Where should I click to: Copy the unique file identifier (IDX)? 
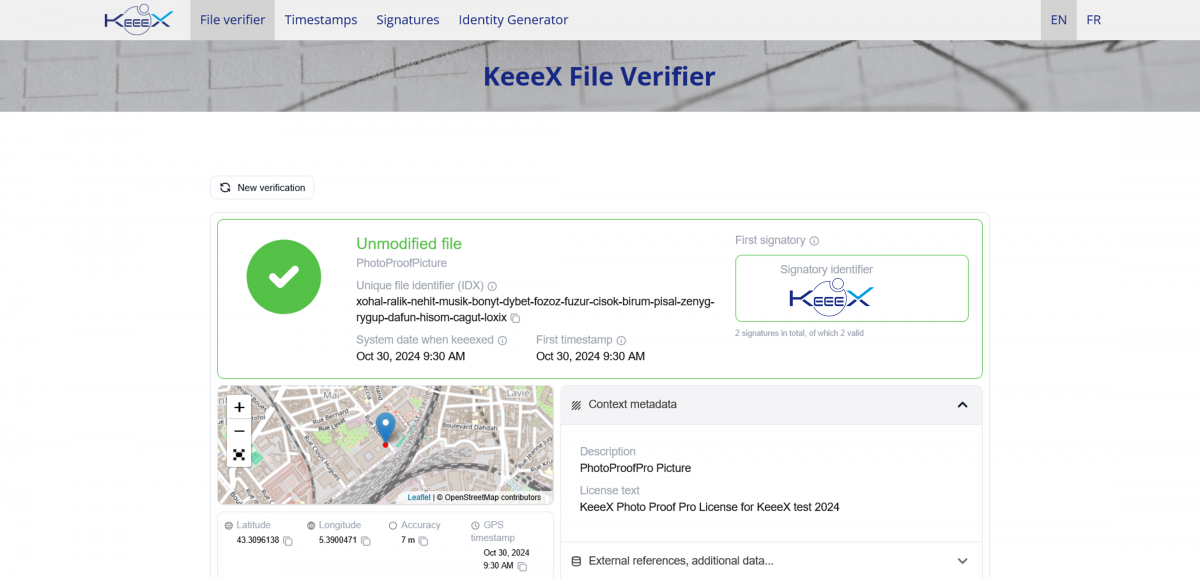tap(516, 318)
